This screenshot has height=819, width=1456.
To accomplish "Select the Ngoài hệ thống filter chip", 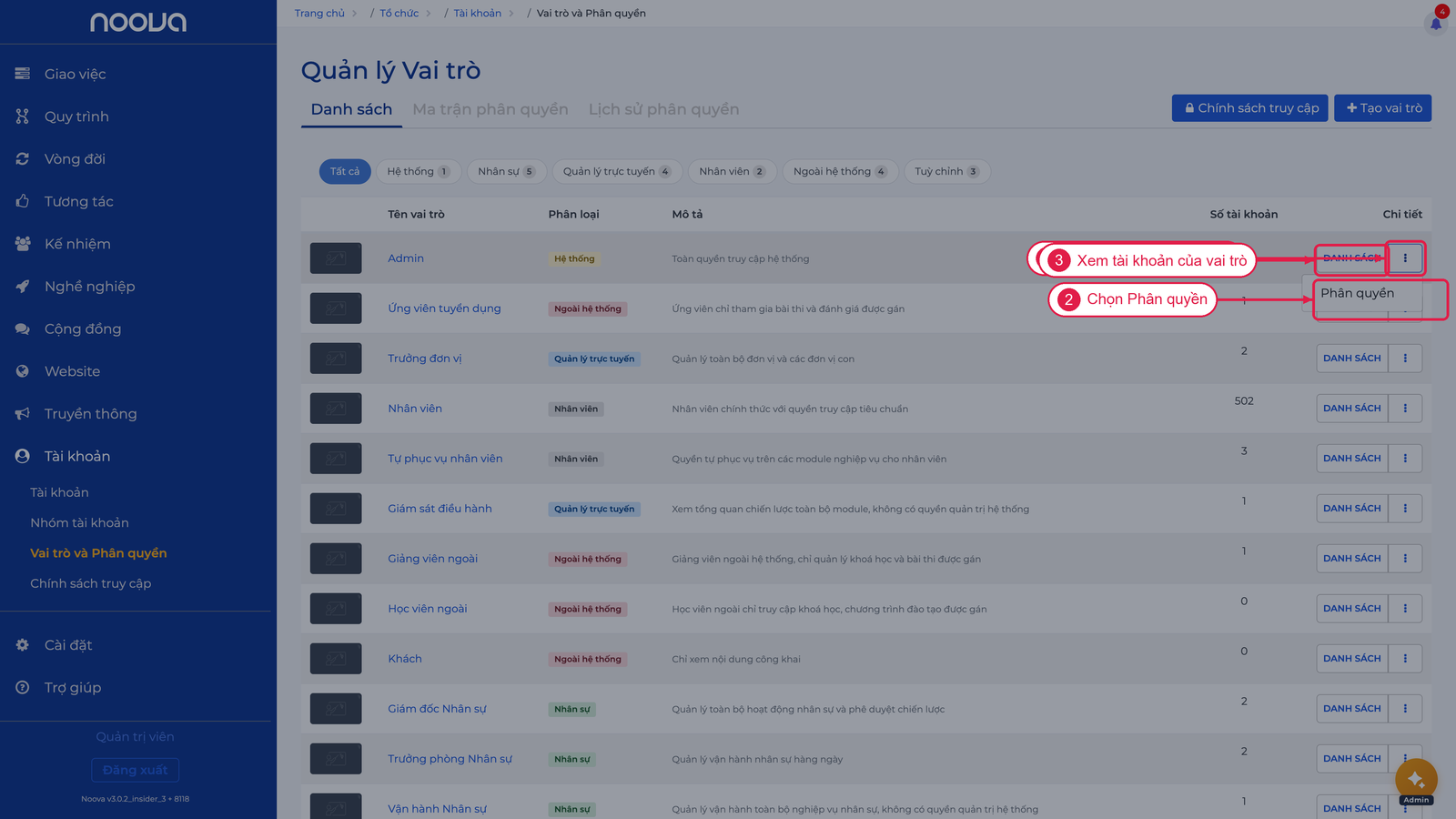I will (840, 171).
